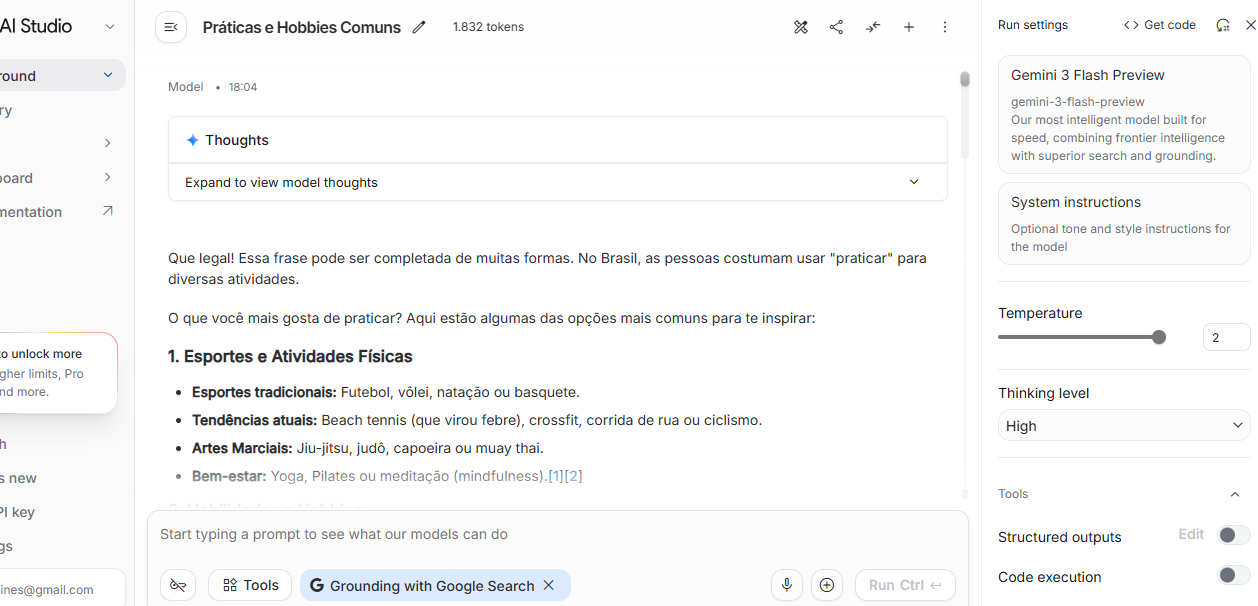Edit the title with pencil icon
This screenshot has width=1258, height=606.
point(419,27)
